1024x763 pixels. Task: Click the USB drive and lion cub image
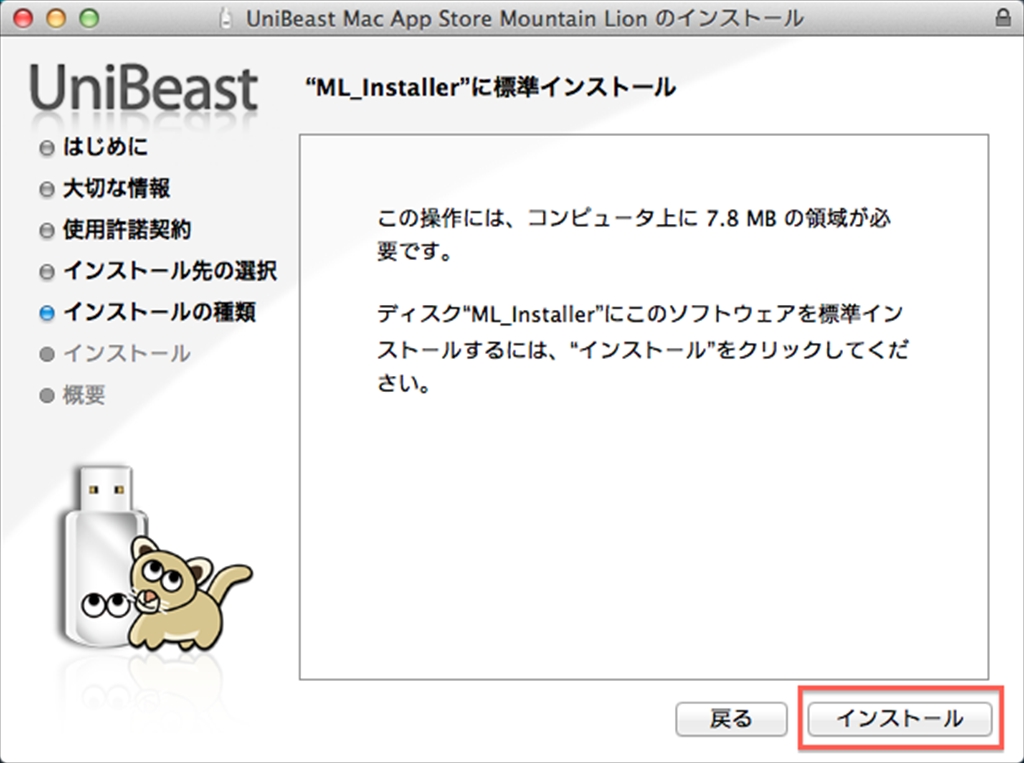pyautogui.click(x=154, y=558)
